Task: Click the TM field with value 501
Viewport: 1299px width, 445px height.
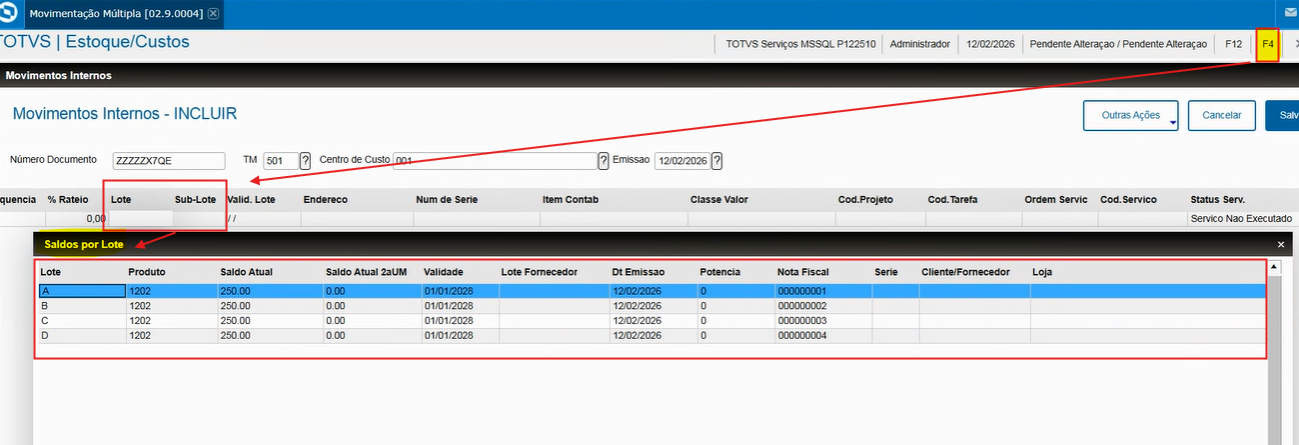Action: (x=280, y=161)
